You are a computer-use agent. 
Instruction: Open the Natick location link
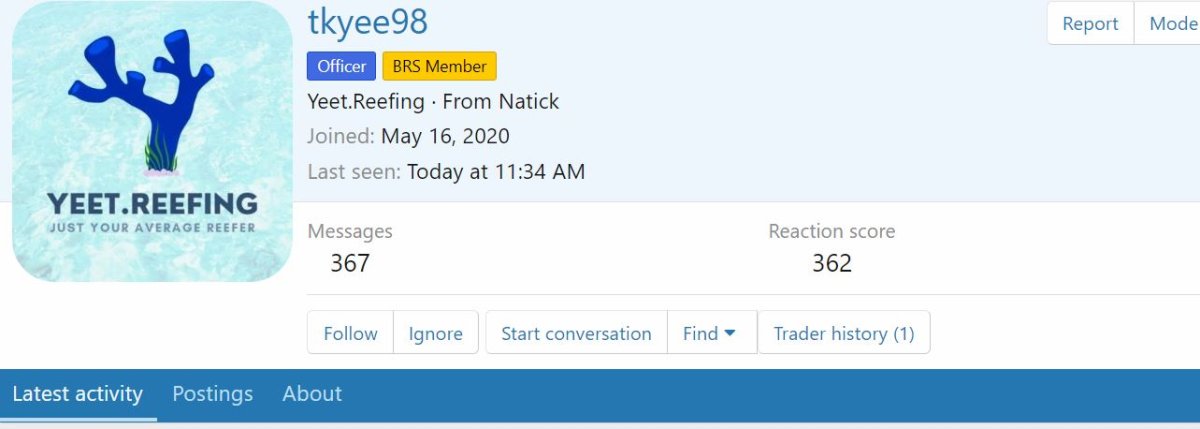pos(525,101)
